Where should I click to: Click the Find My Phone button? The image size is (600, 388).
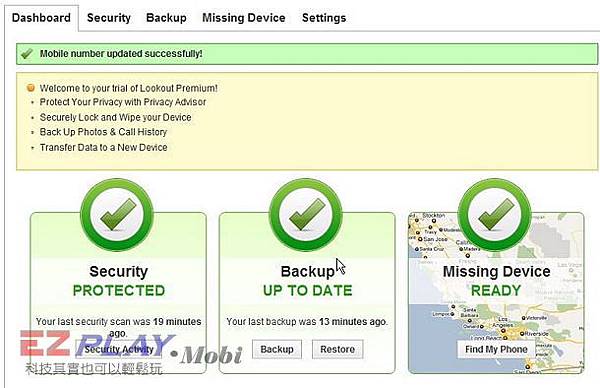click(496, 349)
